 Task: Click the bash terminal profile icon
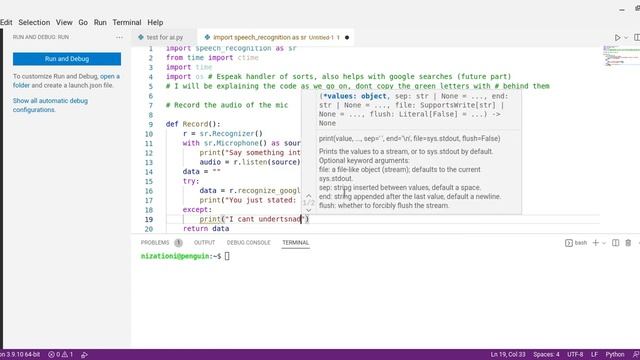point(569,243)
